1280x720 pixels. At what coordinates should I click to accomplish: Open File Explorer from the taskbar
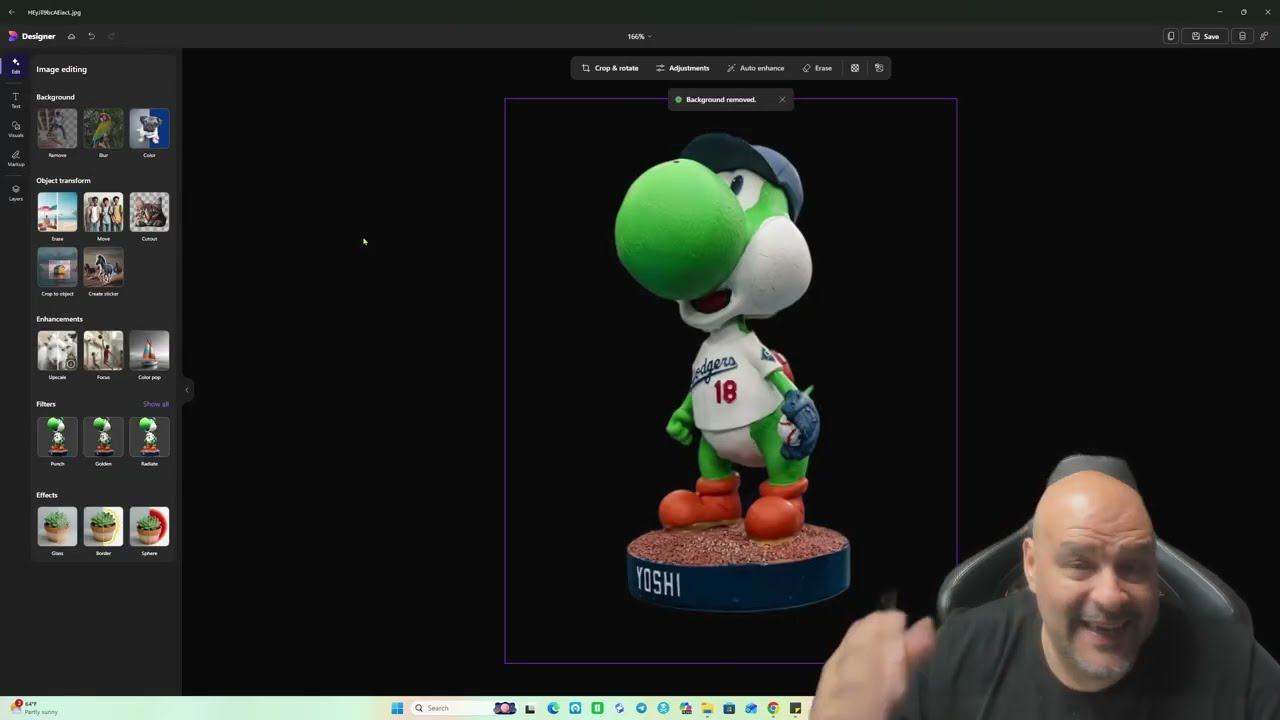pyautogui.click(x=707, y=708)
